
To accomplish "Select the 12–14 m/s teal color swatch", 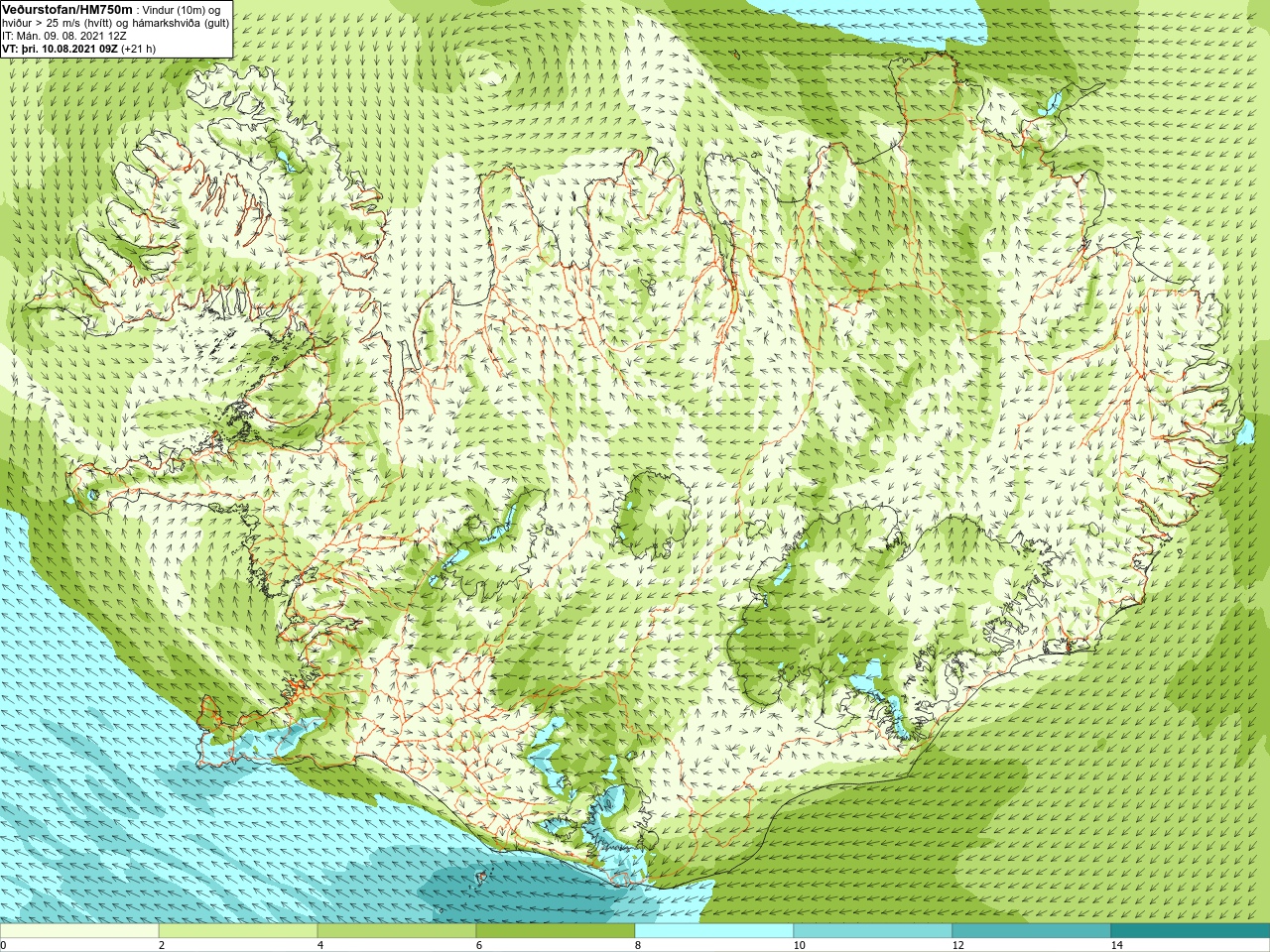I will (1032, 931).
